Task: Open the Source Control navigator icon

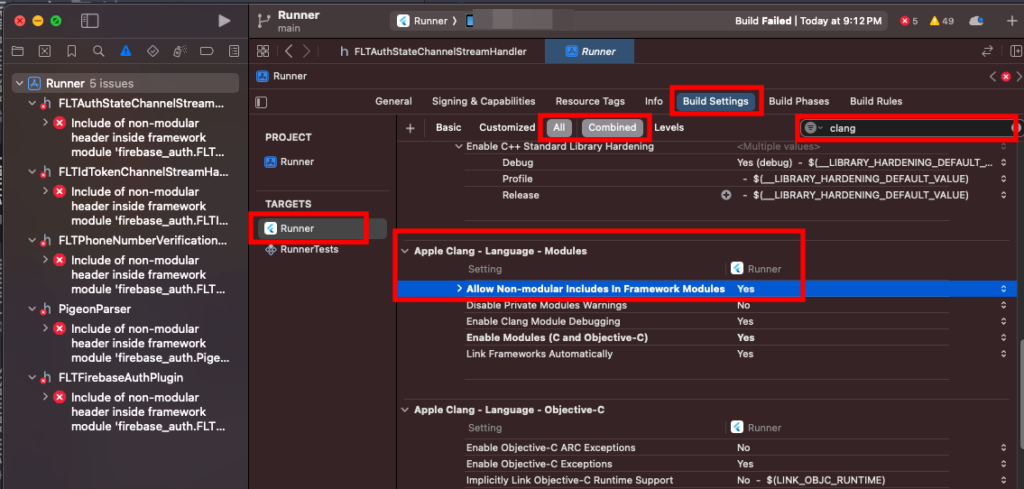Action: coord(44,51)
